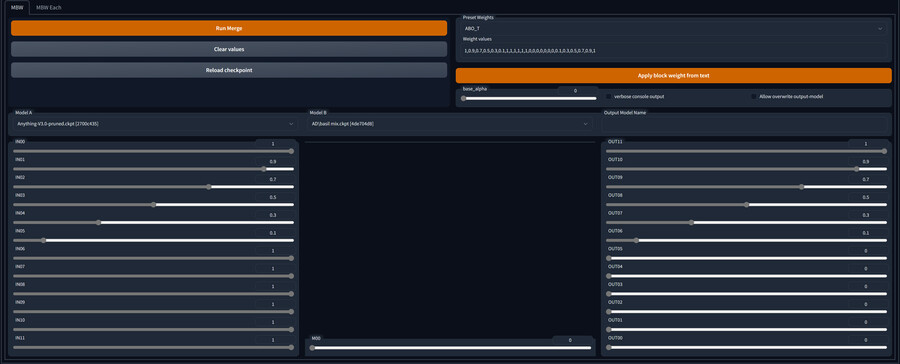Adjust the OUT01 slider
This screenshot has width=900, height=364.
pyautogui.click(x=747, y=329)
